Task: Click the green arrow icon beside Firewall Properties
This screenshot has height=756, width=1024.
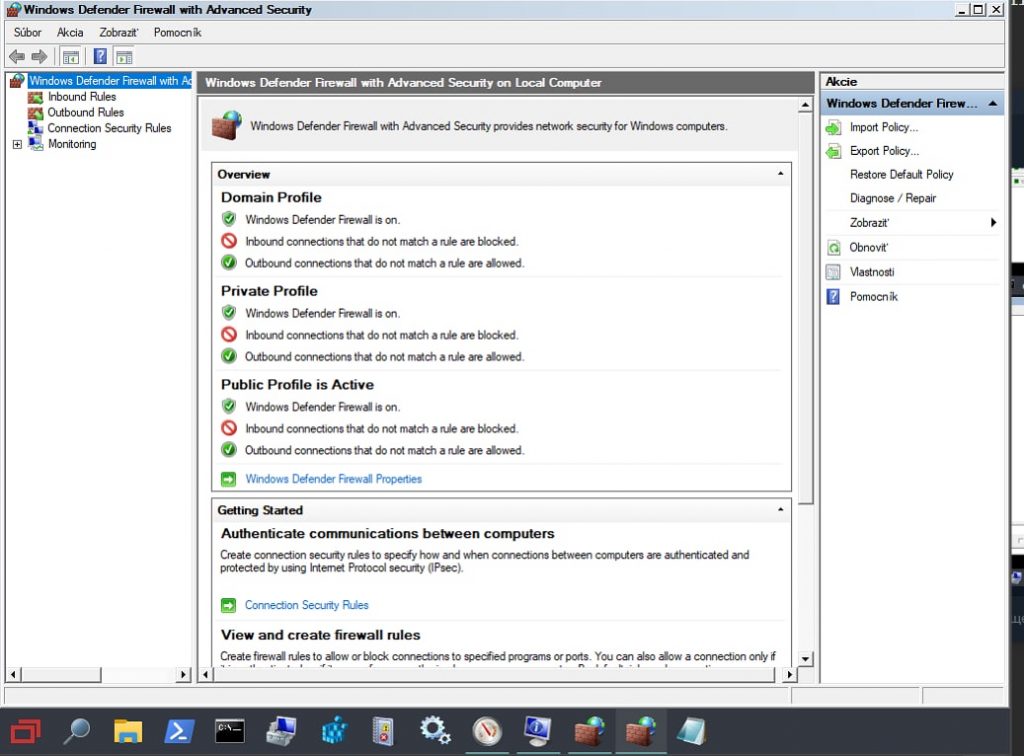Action: pos(229,479)
